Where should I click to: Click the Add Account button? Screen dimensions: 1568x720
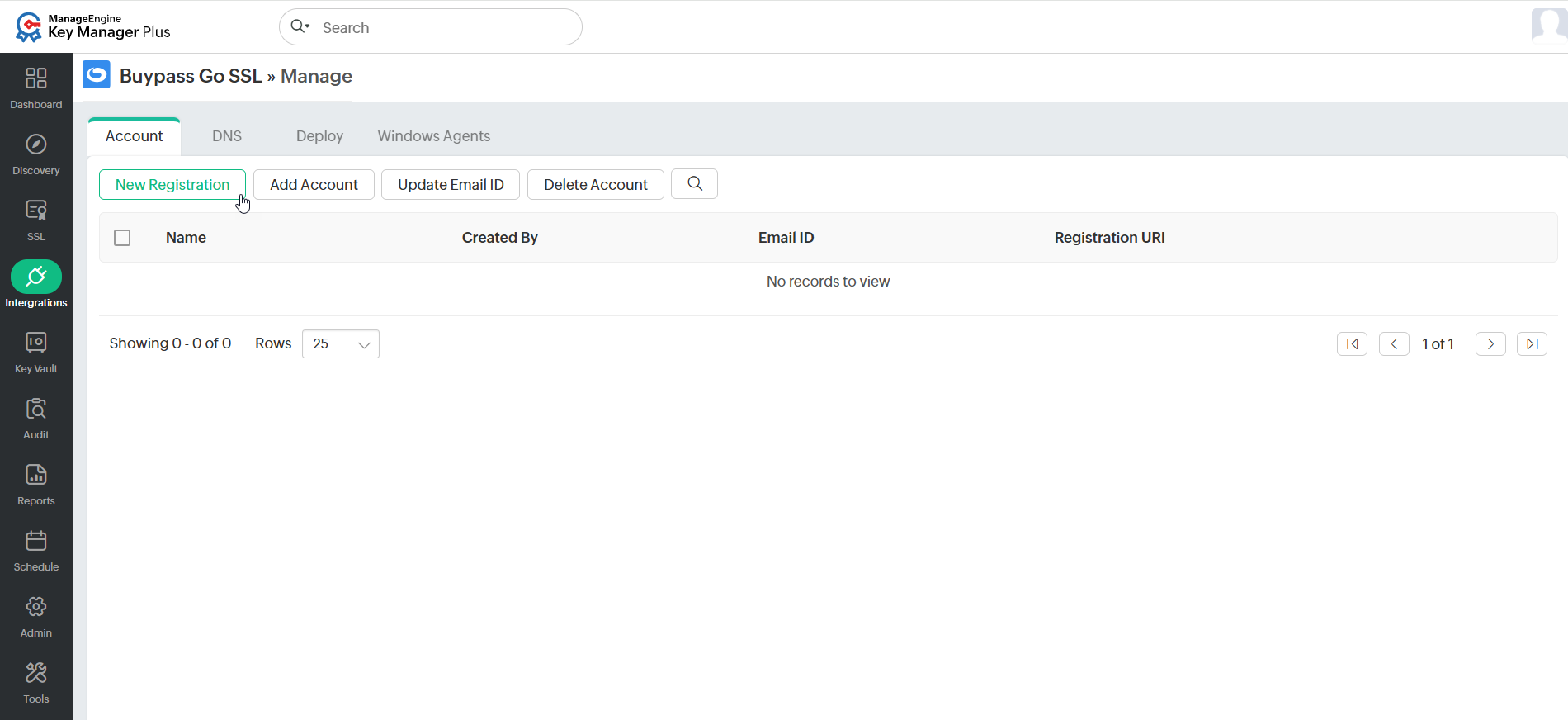pyautogui.click(x=314, y=185)
